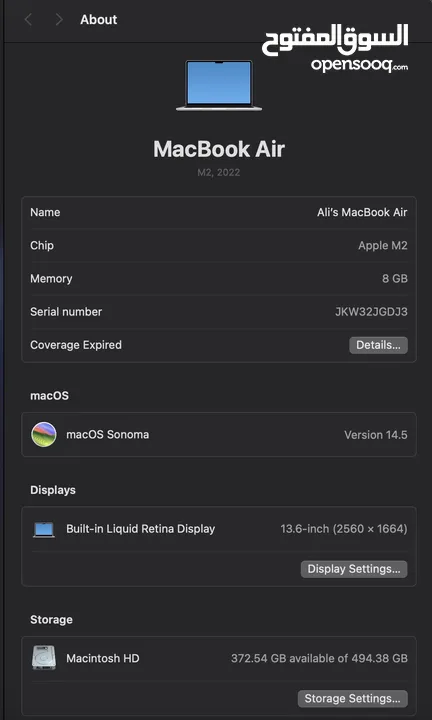Image resolution: width=432 pixels, height=720 pixels.
Task: Click the About header title
Action: 99,20
